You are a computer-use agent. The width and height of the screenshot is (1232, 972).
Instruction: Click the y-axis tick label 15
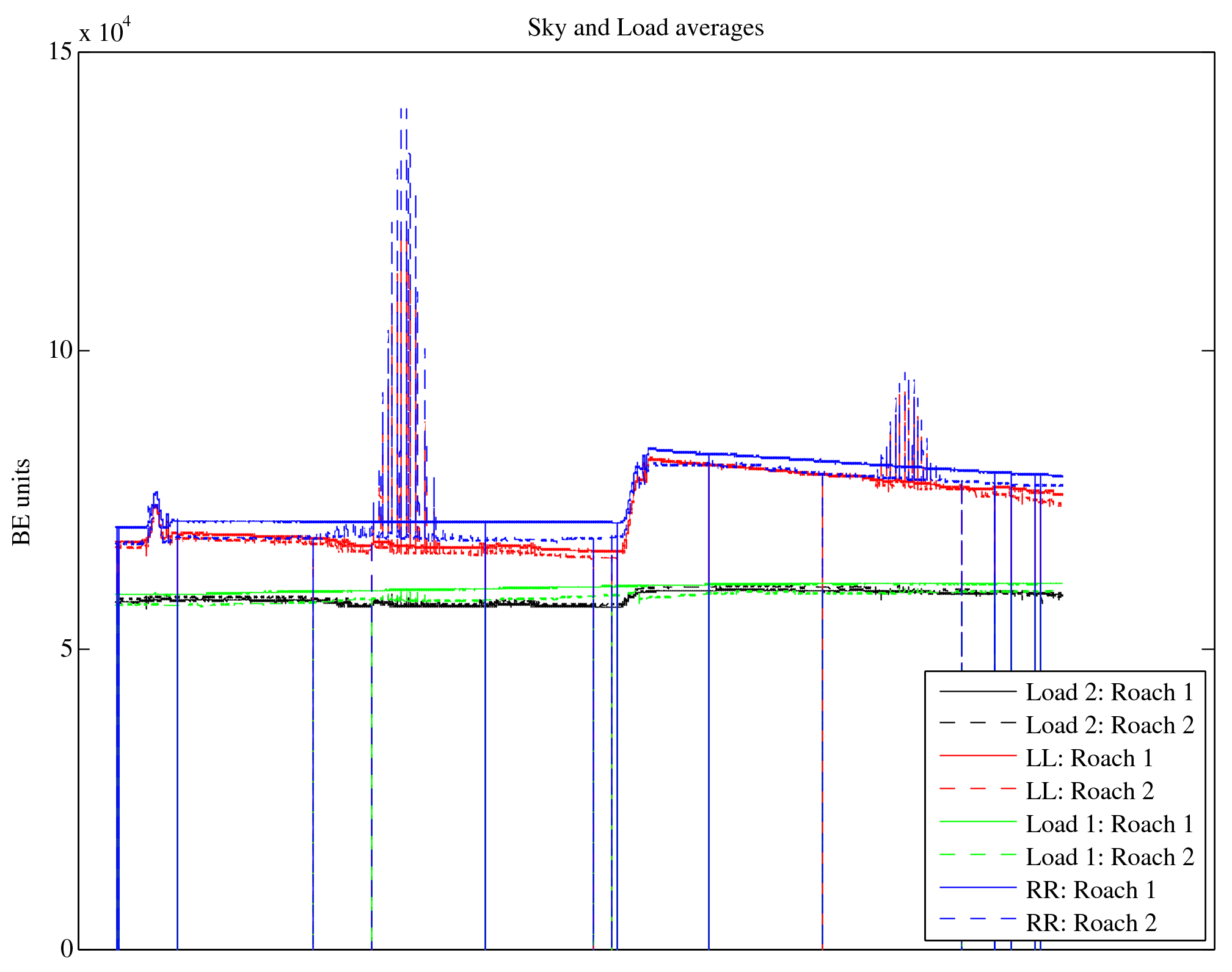(60, 52)
